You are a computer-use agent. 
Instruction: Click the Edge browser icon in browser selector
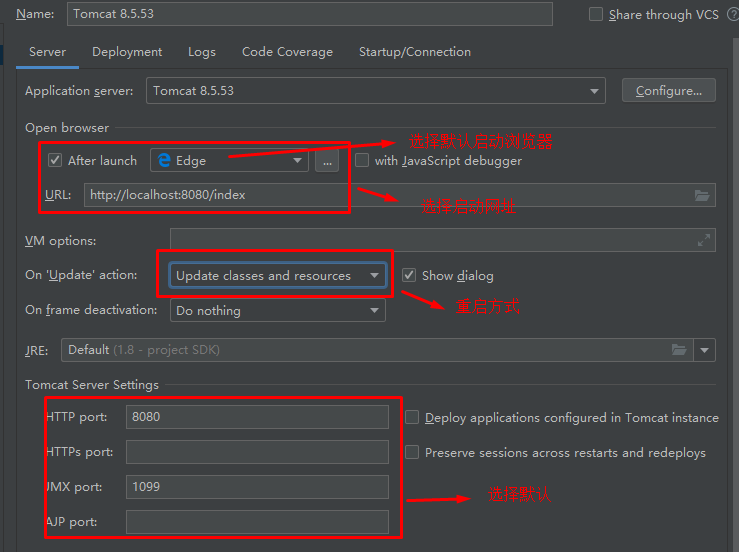[x=164, y=160]
